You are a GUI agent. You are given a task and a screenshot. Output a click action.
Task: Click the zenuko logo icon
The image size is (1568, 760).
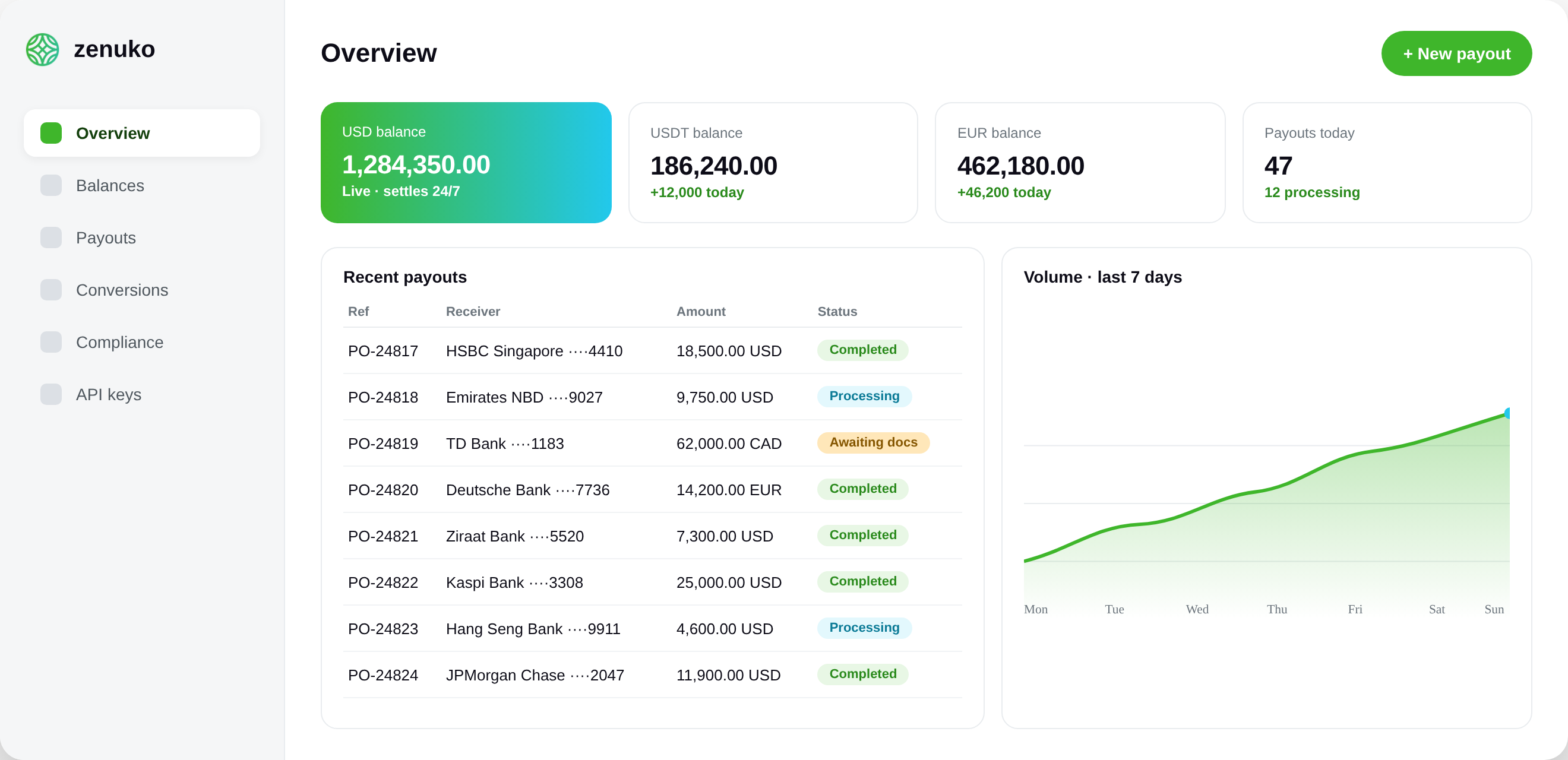click(42, 49)
